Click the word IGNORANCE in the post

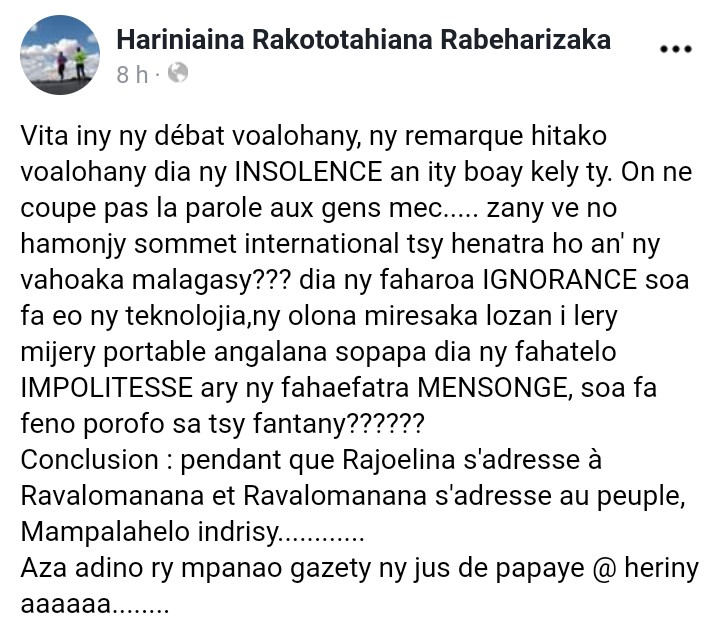tap(559, 280)
